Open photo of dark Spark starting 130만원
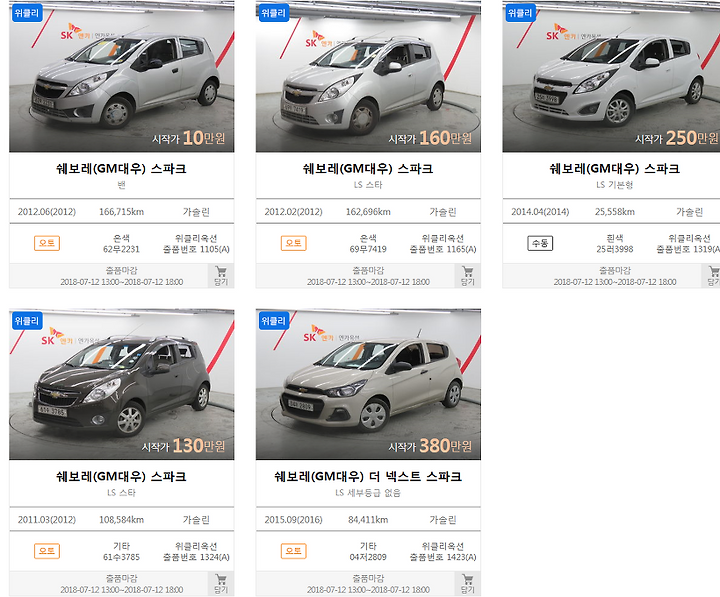 pyautogui.click(x=122, y=384)
